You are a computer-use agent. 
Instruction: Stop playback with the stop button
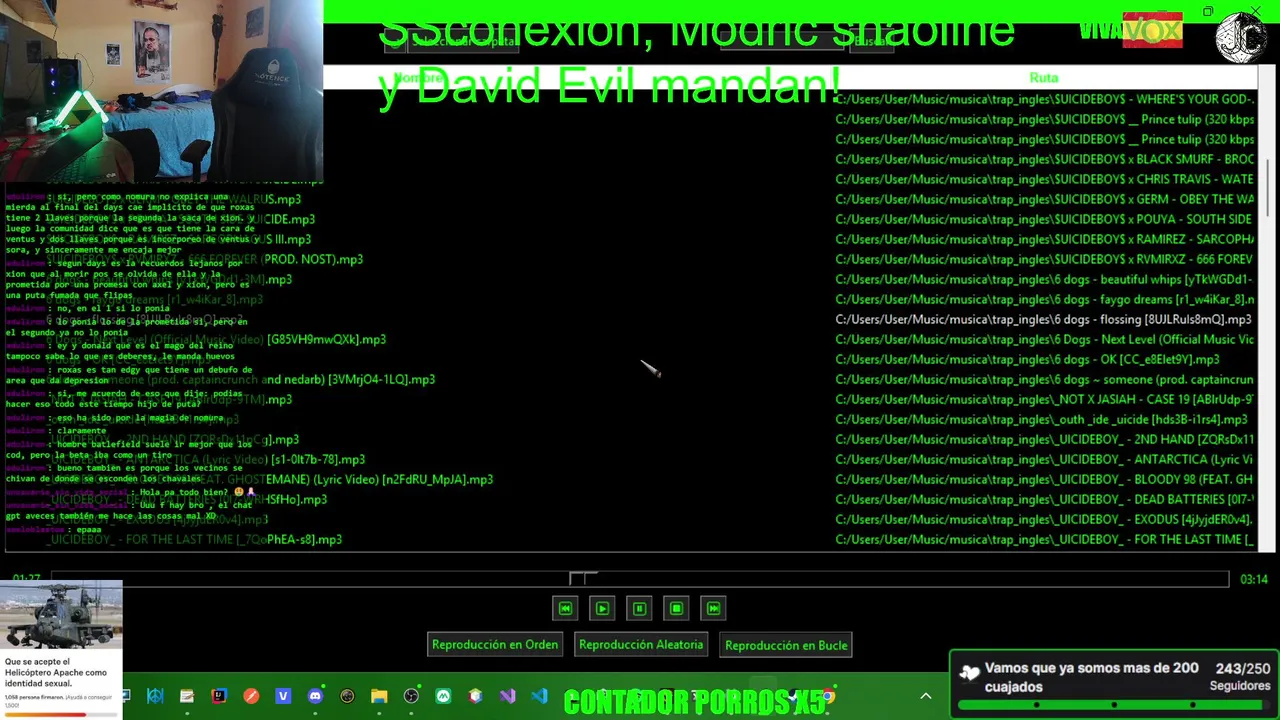click(676, 608)
